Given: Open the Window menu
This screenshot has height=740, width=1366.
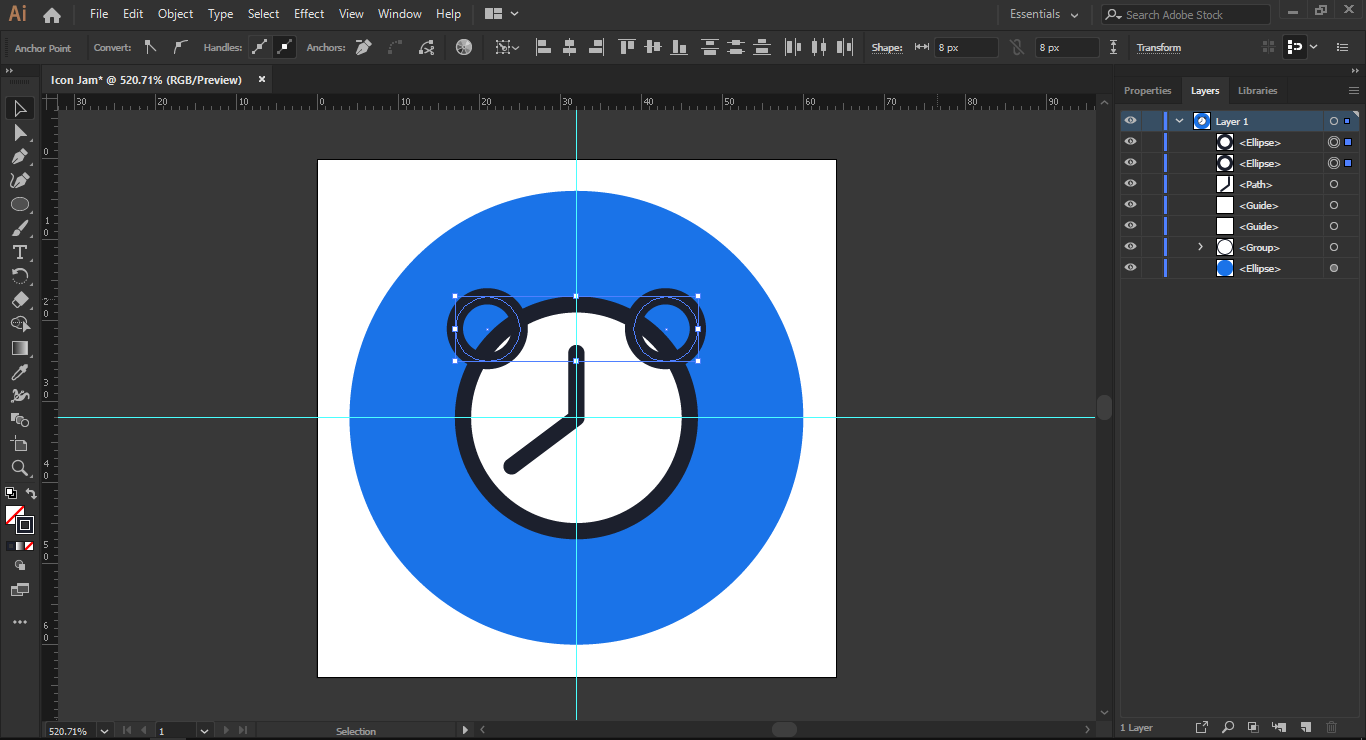Looking at the screenshot, I should (400, 14).
